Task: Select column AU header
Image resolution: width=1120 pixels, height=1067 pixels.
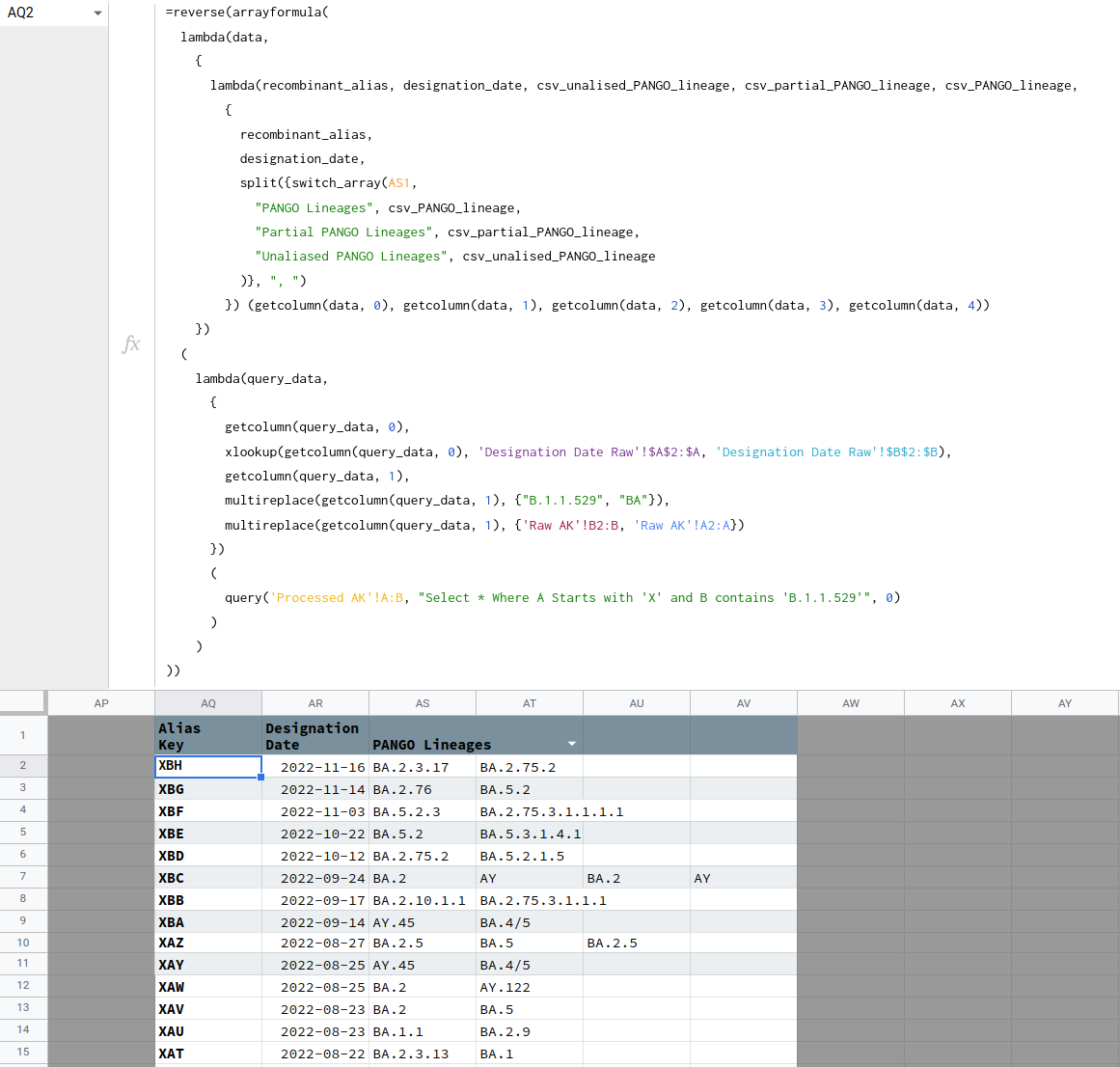Action: 637,703
